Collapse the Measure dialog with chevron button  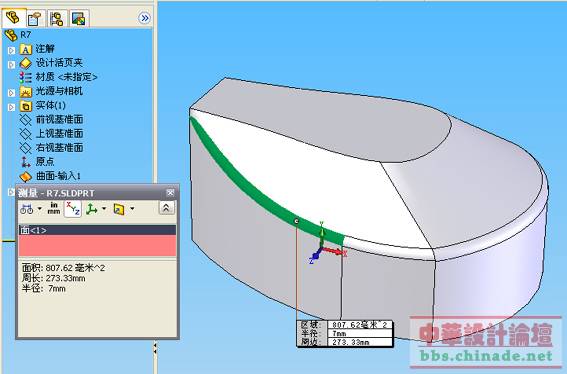click(x=166, y=208)
